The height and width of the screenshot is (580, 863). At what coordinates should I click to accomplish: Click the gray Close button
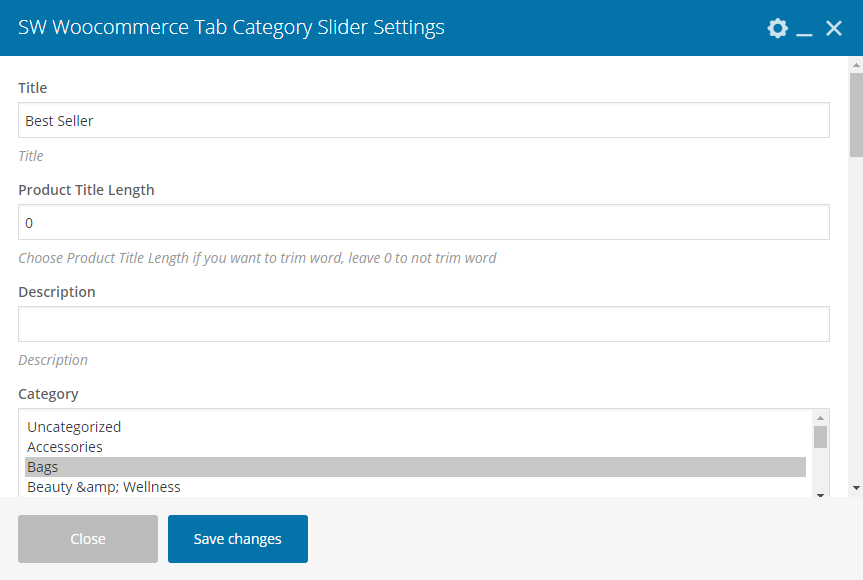88,539
